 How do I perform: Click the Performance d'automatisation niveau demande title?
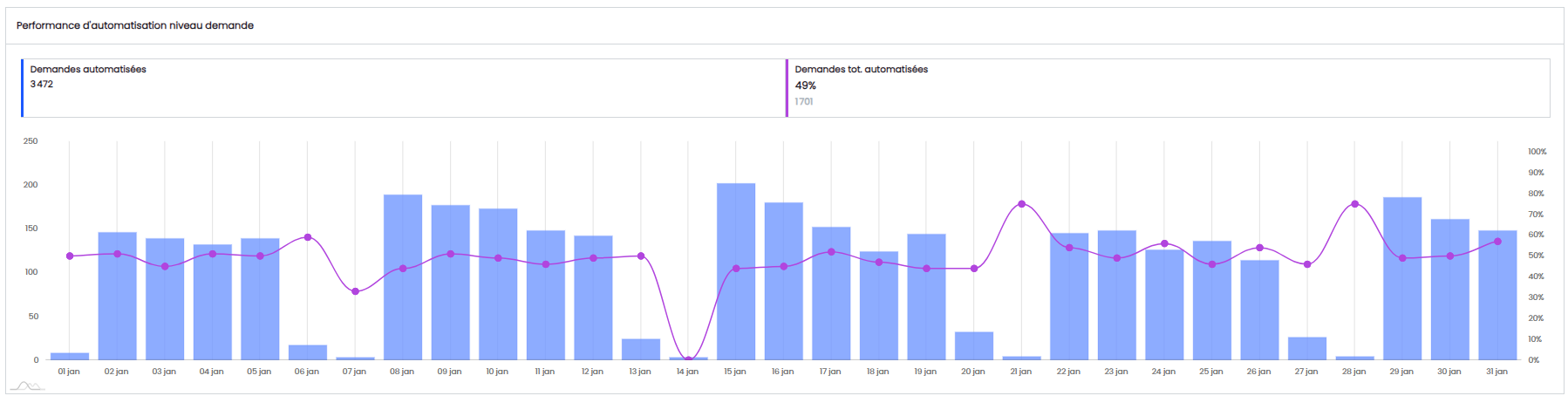point(135,25)
